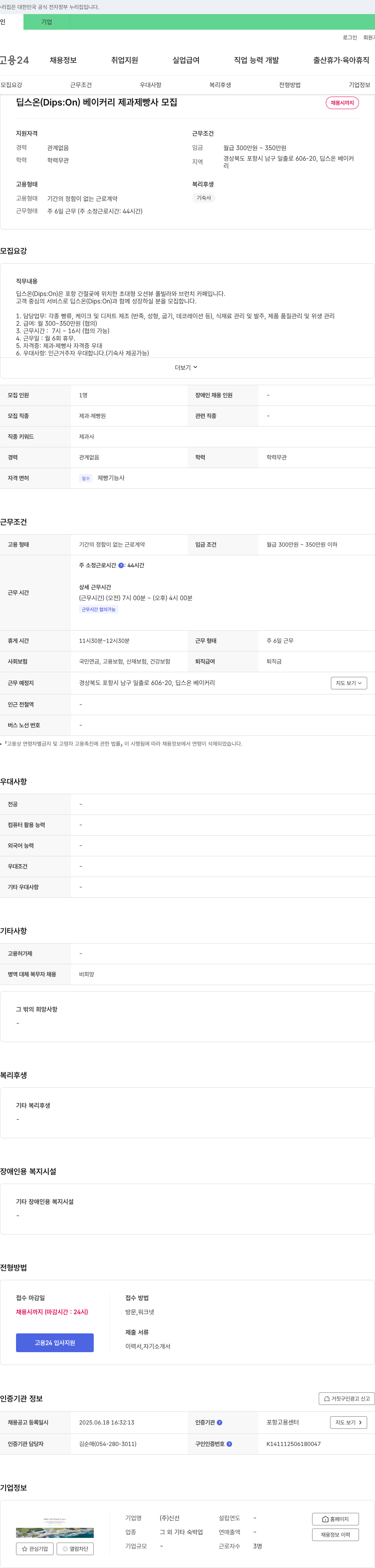Viewport: 375px width, 1568px height.
Task: Jump to the 근무조건 section tab
Action: tap(81, 85)
